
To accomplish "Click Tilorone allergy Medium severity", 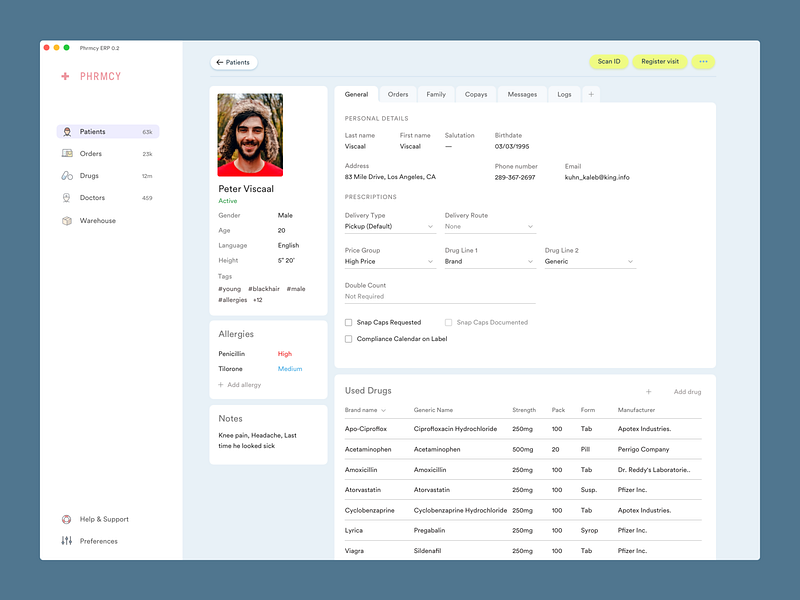I will (290, 369).
